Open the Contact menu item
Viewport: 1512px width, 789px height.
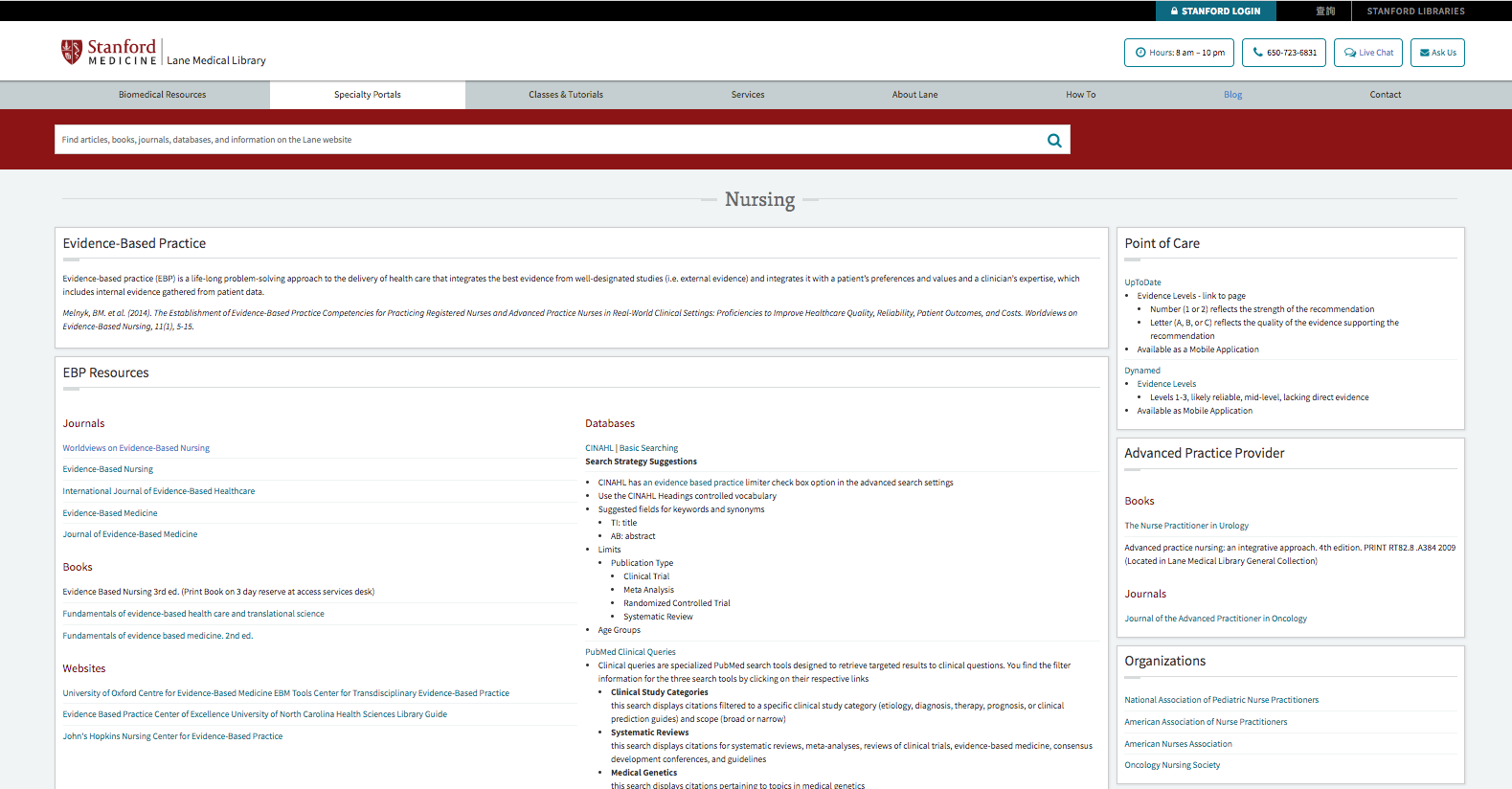point(1385,95)
